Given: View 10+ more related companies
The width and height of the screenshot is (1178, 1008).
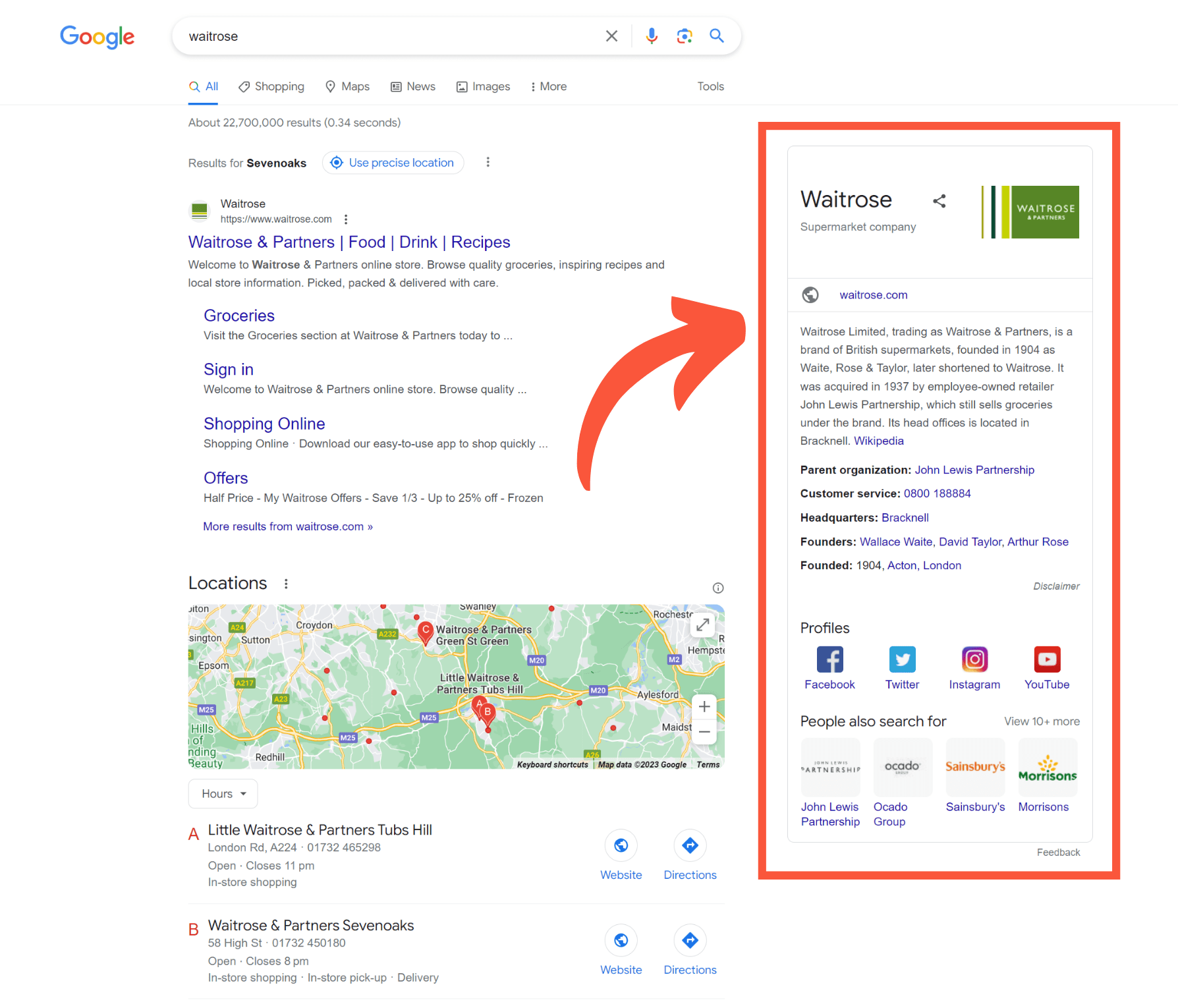Looking at the screenshot, I should (1042, 721).
